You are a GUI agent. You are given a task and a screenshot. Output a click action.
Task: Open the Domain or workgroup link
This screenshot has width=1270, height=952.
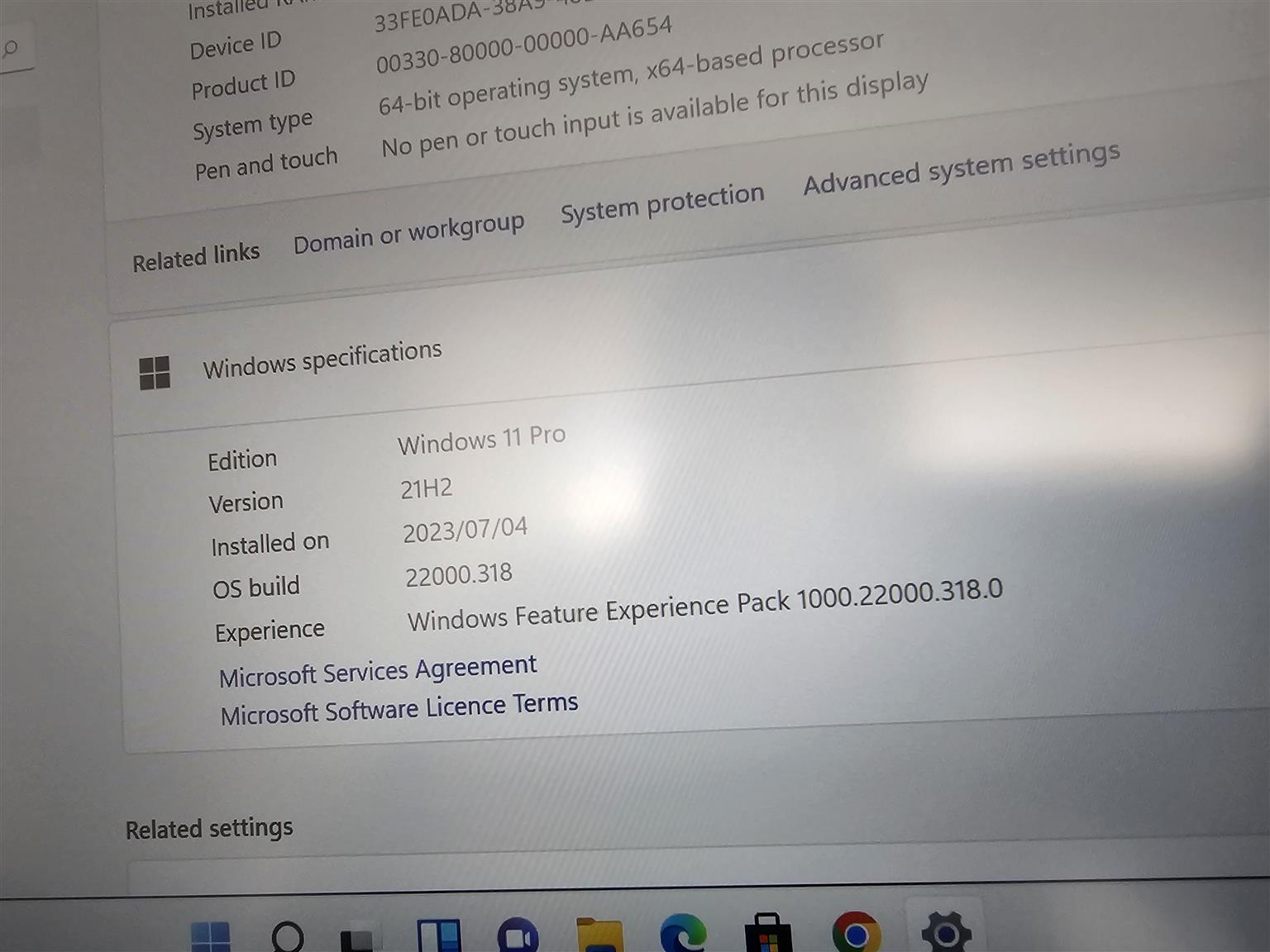tap(408, 233)
